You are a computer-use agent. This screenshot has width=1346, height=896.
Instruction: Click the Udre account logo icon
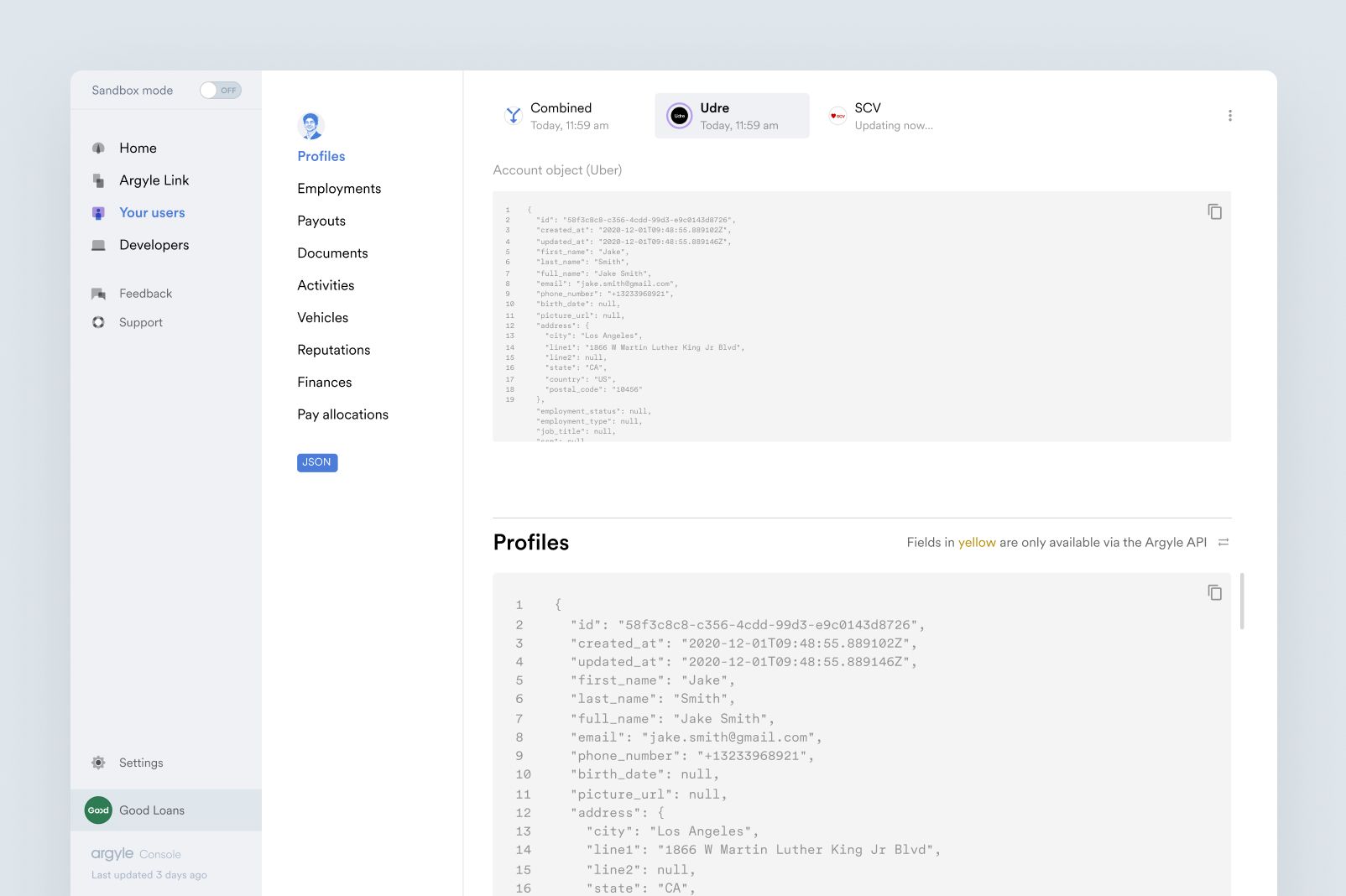[x=679, y=116]
